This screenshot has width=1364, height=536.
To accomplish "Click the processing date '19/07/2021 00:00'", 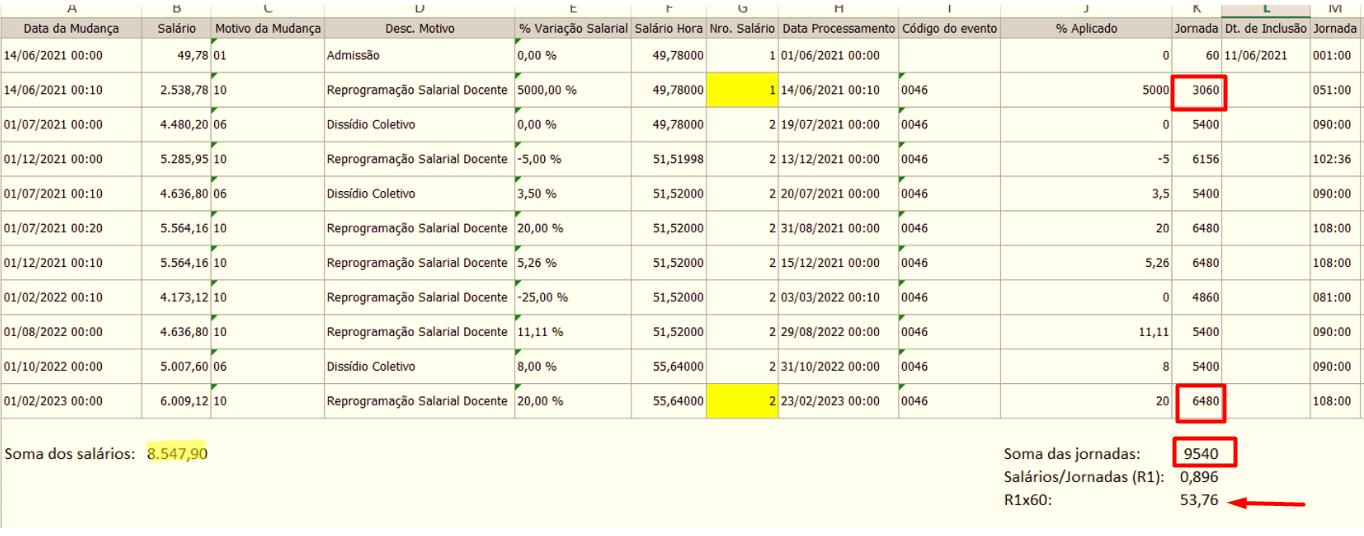I will 838,125.
